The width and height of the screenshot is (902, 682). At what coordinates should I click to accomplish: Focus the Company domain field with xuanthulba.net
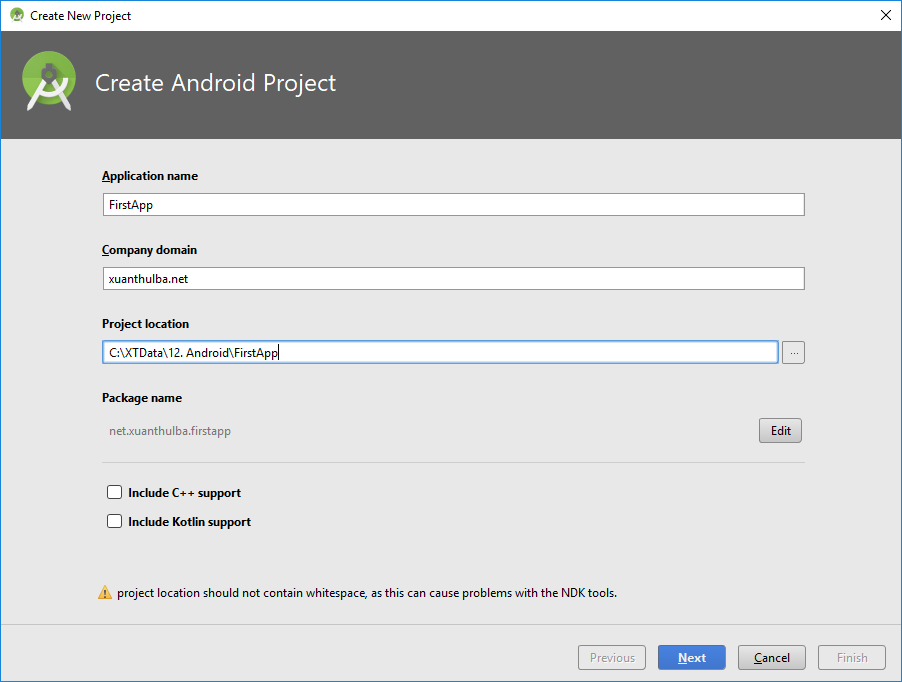coord(453,279)
